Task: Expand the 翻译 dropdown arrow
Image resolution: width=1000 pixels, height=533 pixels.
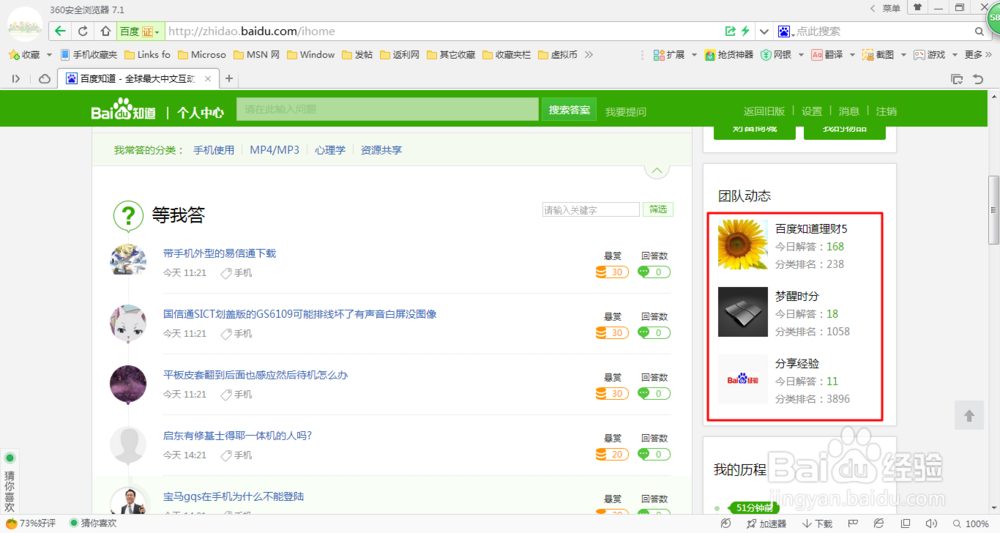Action: click(x=852, y=55)
